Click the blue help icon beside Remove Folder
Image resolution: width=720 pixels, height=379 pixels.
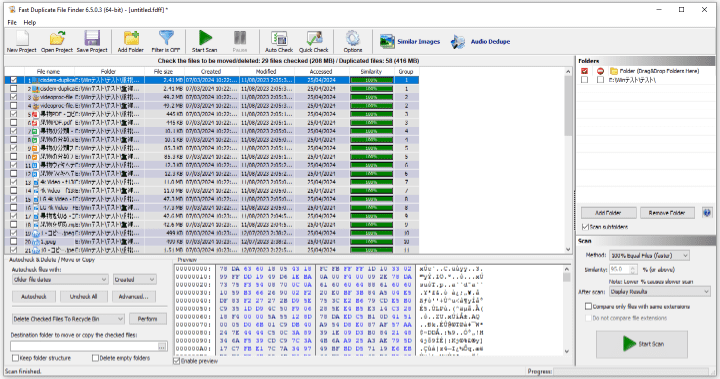[x=707, y=213]
